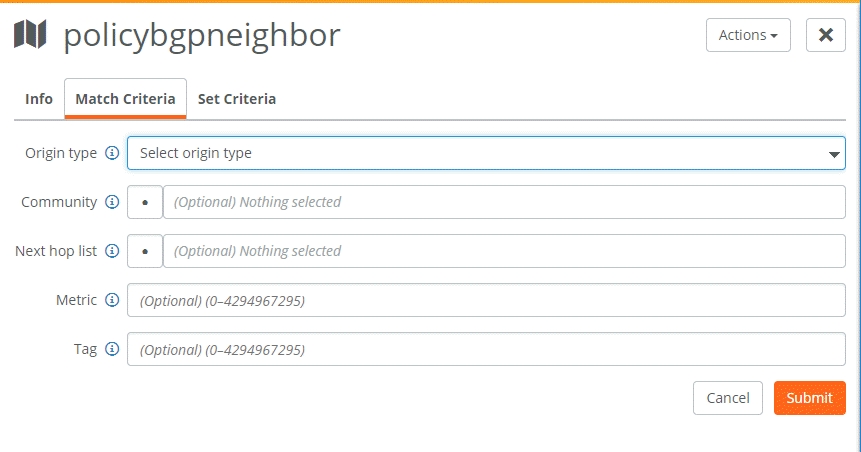Submit the policy form
Image resolution: width=861 pixels, height=452 pixels.
point(809,398)
